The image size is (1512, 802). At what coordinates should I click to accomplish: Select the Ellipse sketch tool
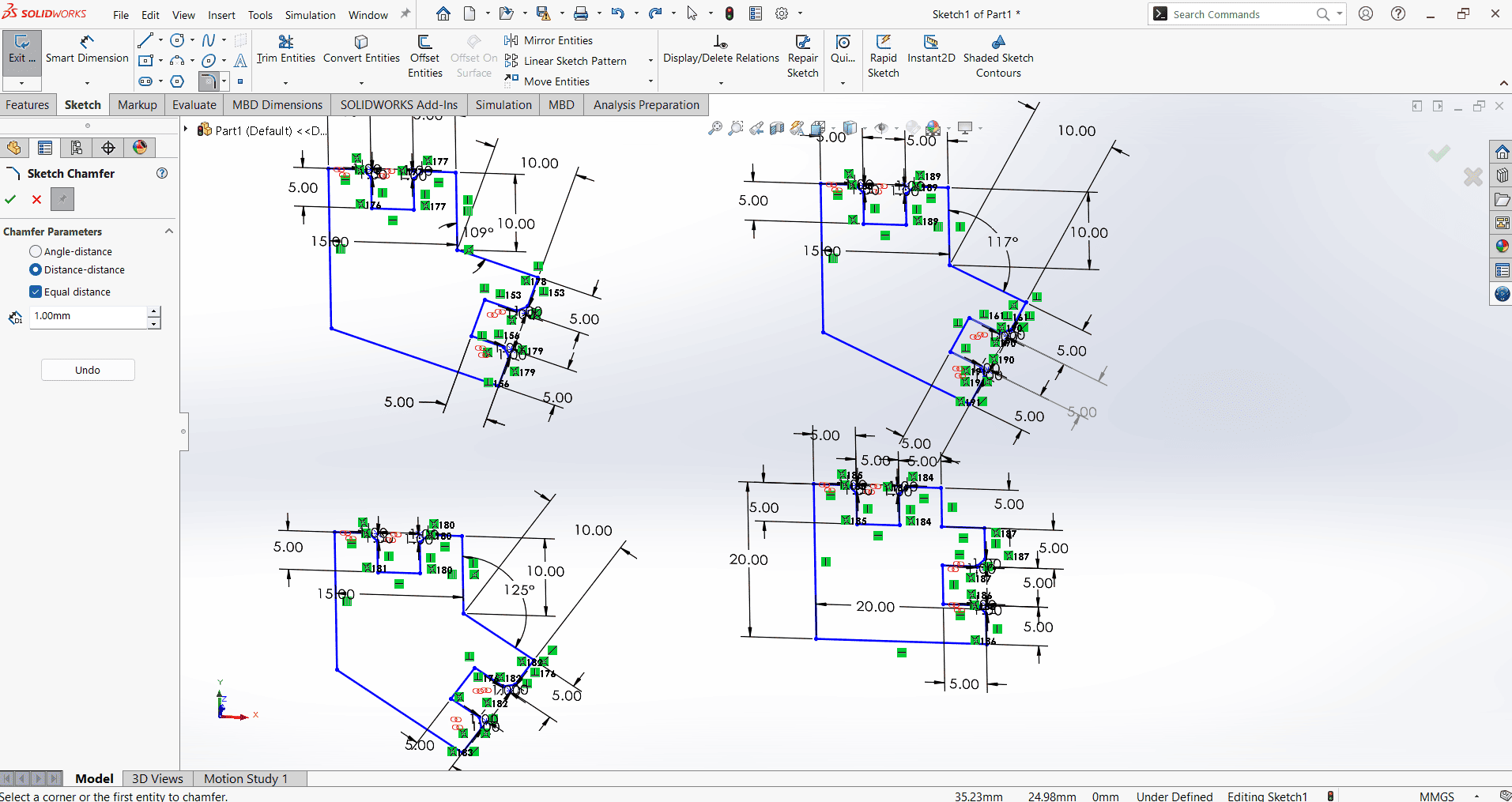pyautogui.click(x=209, y=61)
